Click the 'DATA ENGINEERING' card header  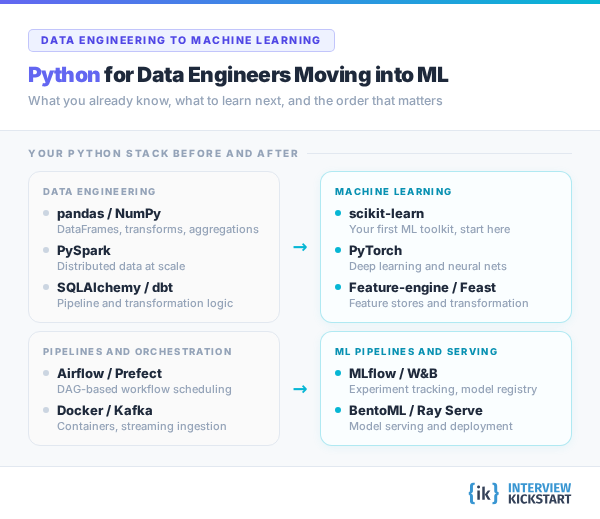click(99, 191)
